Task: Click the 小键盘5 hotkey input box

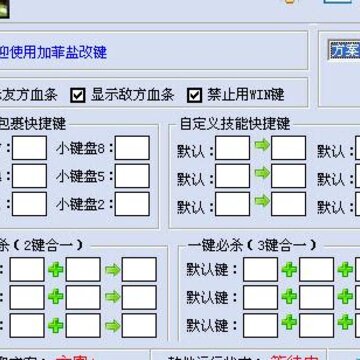Action: [x=132, y=176]
